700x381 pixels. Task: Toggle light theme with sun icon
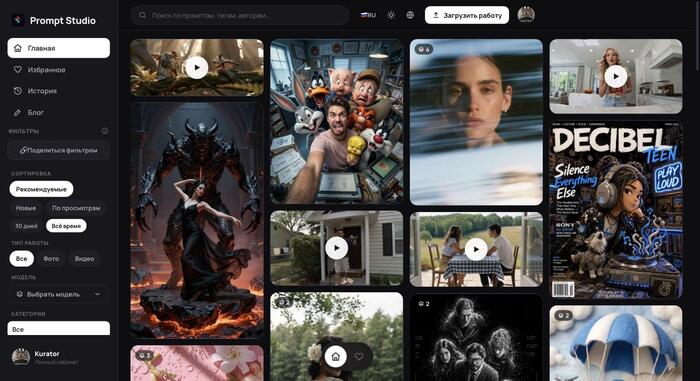pyautogui.click(x=391, y=15)
